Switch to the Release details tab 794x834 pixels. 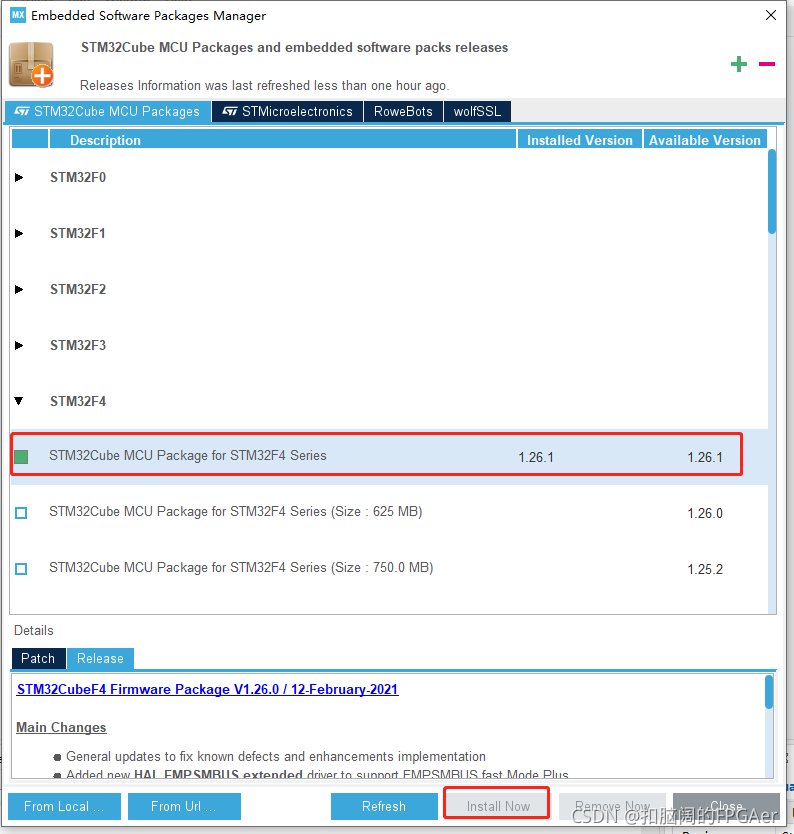[x=100, y=658]
